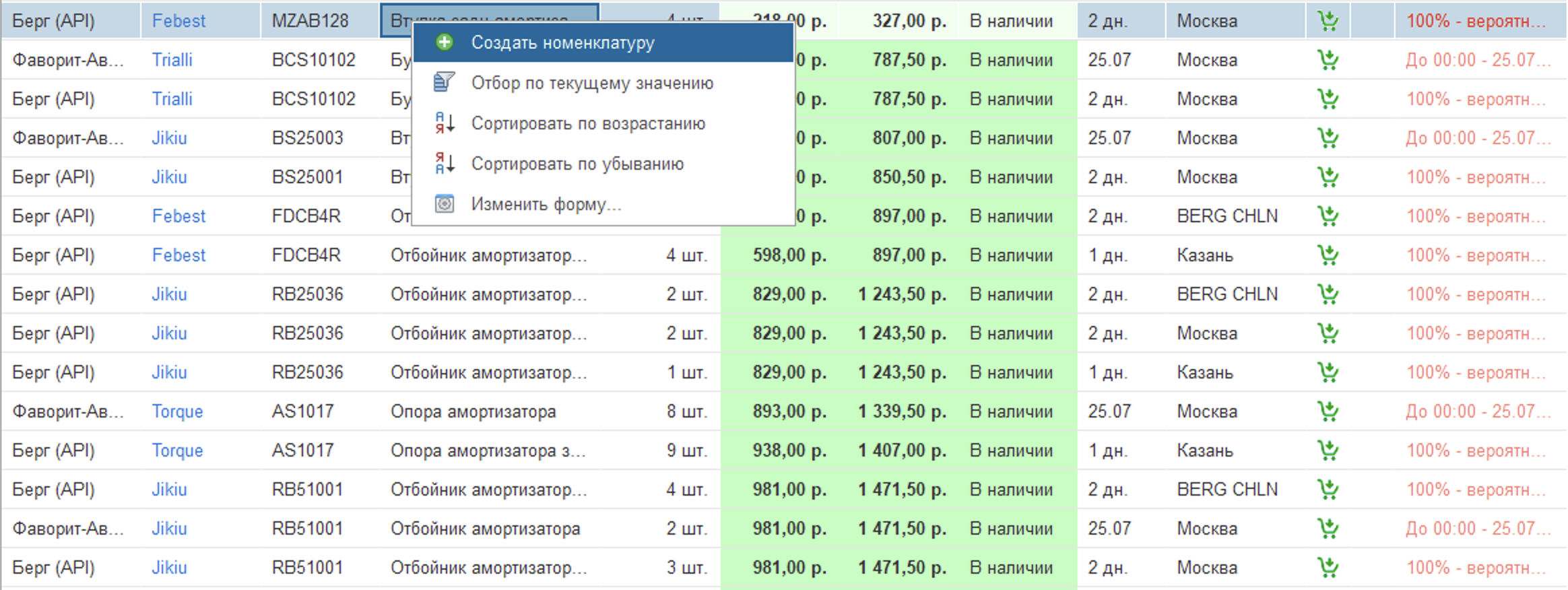Click the ascending sort А-Я icon
Image resolution: width=1568 pixels, height=590 pixels.
coord(445,123)
